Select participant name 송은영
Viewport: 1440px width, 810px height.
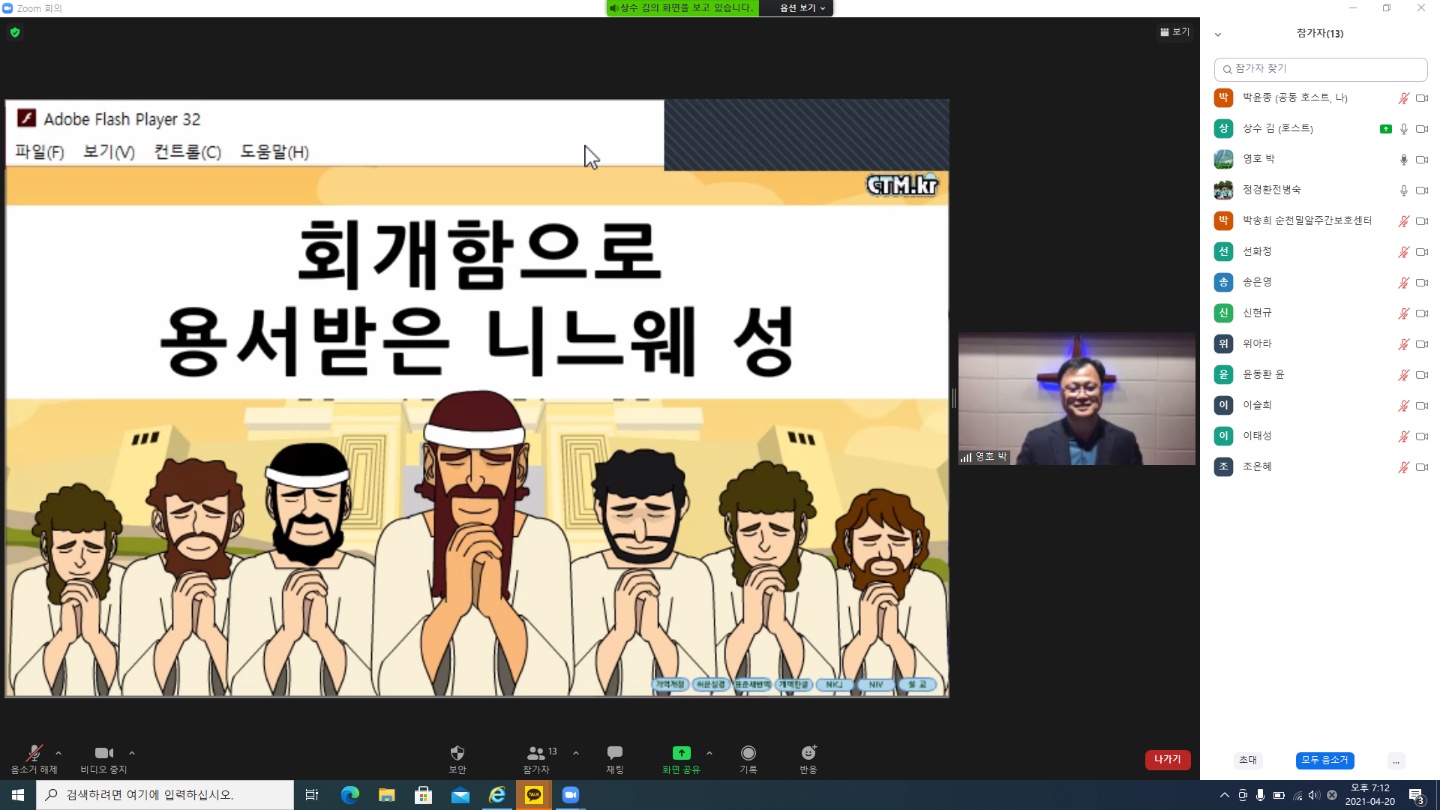click(x=1257, y=282)
